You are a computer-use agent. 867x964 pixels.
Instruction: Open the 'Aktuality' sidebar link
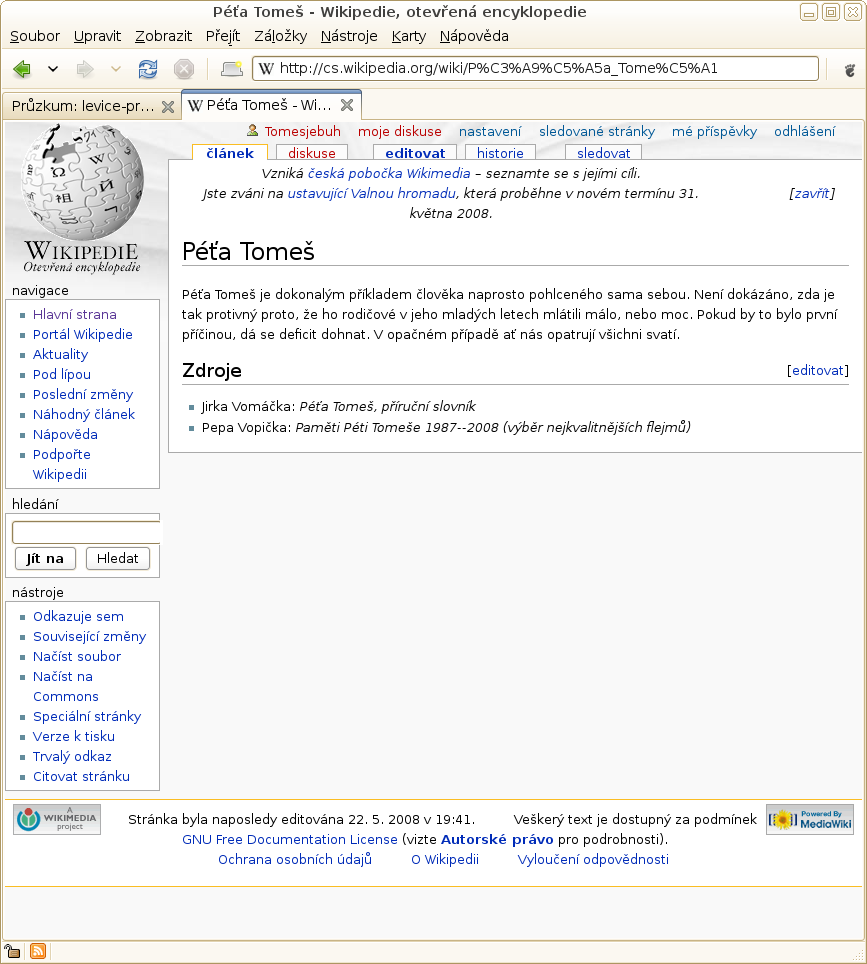(x=60, y=354)
